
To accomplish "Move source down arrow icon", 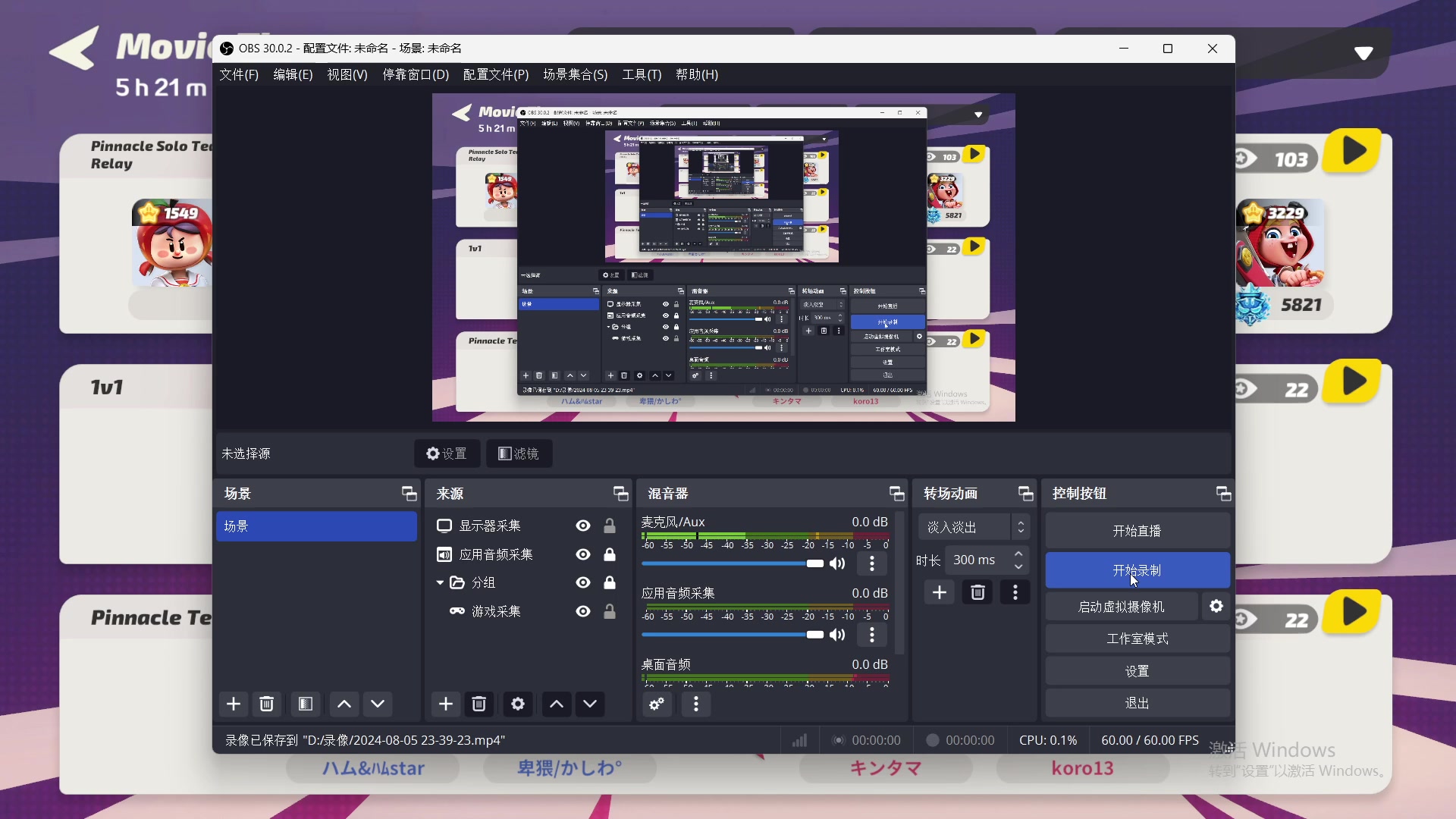I will [x=590, y=704].
